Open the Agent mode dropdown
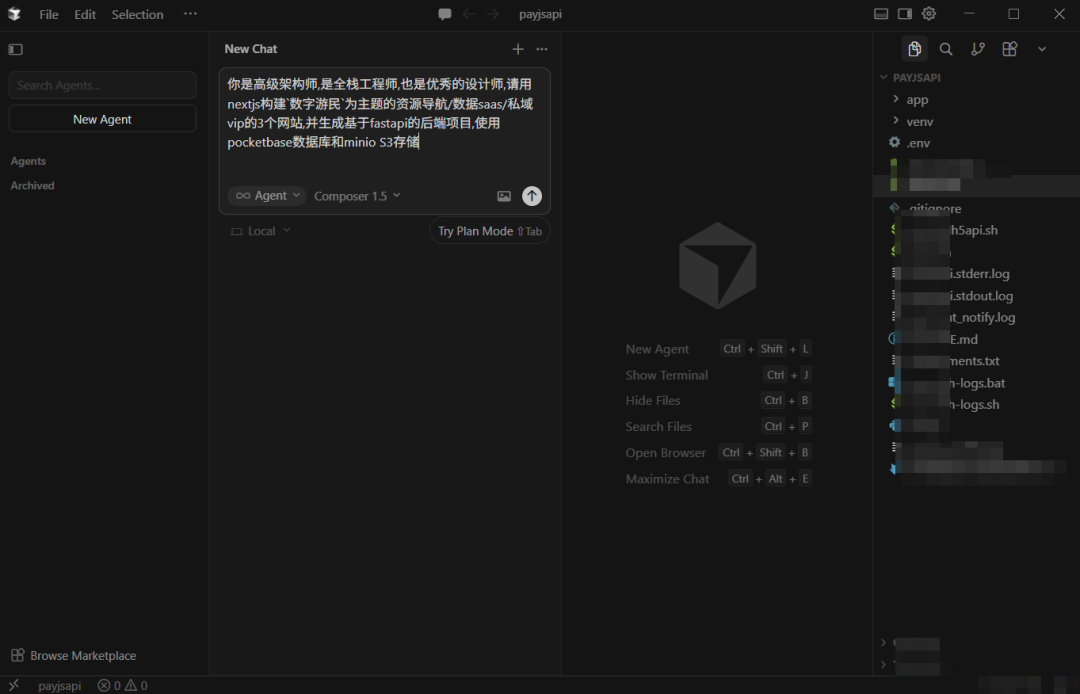The height and width of the screenshot is (694, 1080). (x=267, y=196)
